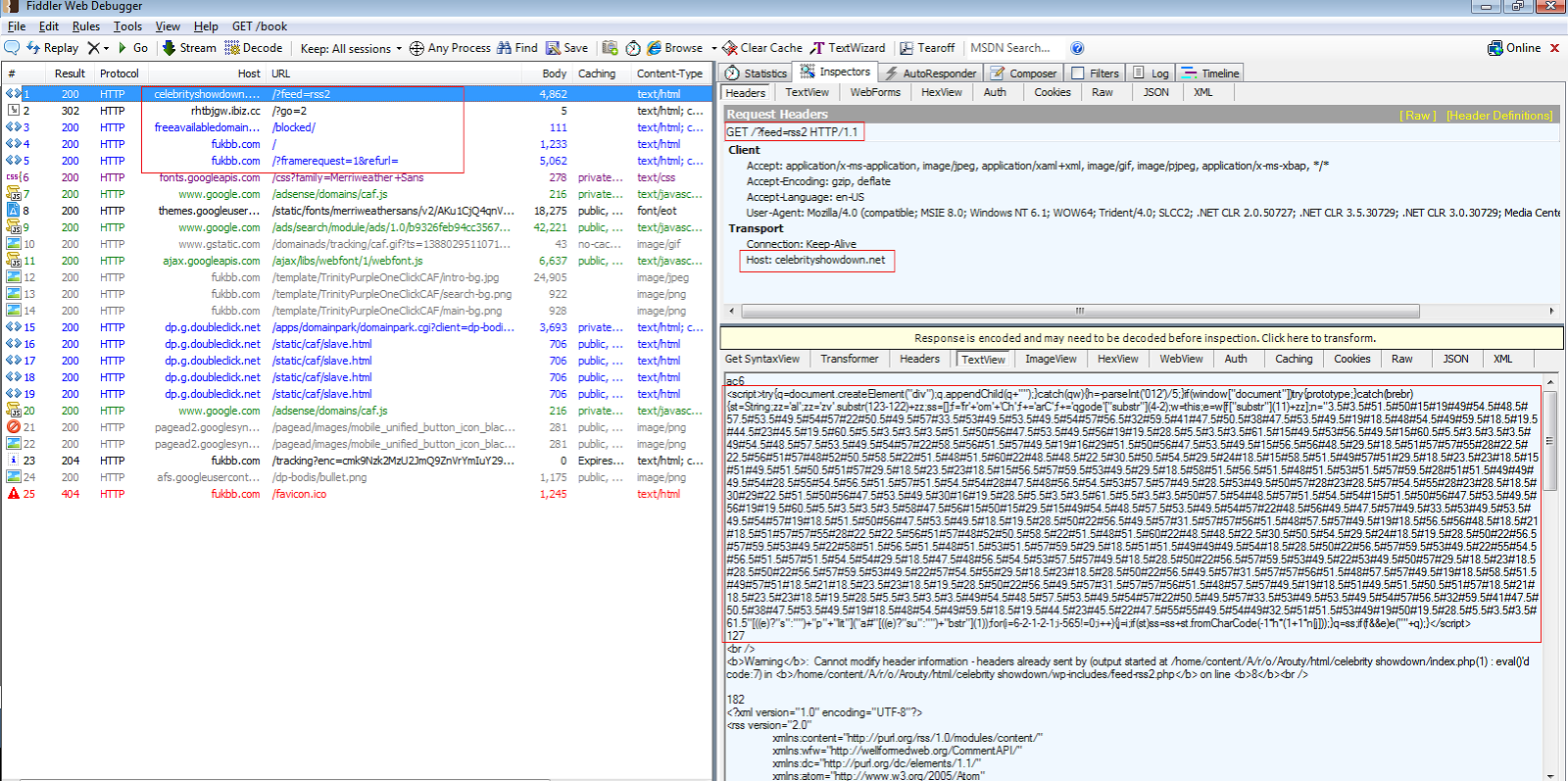The image size is (1568, 781).
Task: Click the Tearoff toolbar icon
Action: tap(926, 48)
